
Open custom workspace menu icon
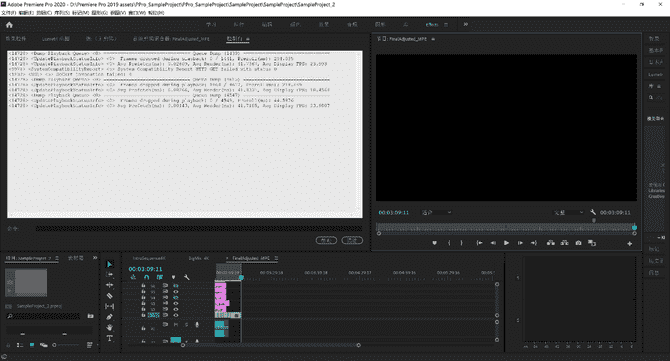click(446, 25)
